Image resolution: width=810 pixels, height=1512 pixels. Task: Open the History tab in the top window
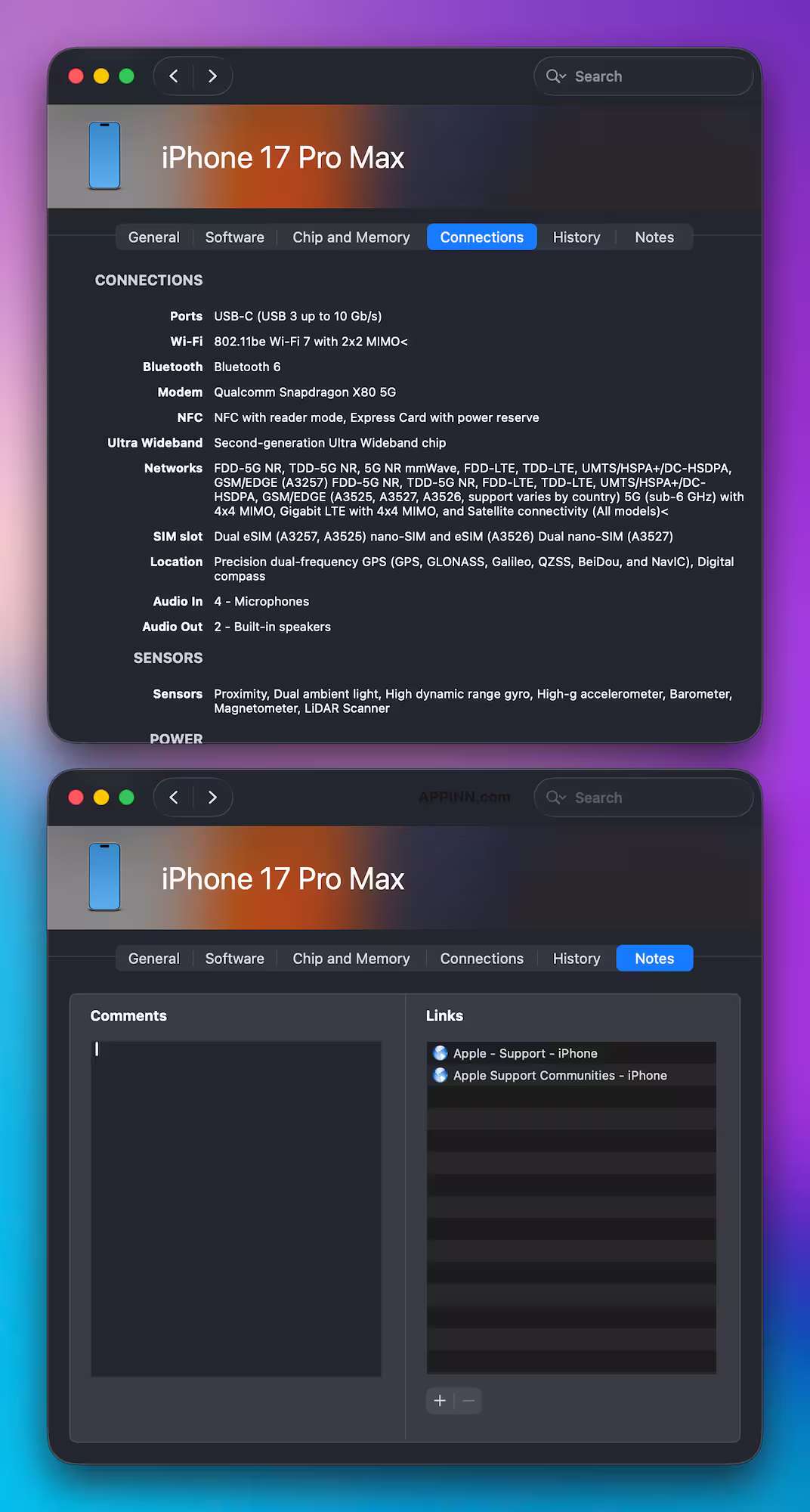[x=577, y=237]
